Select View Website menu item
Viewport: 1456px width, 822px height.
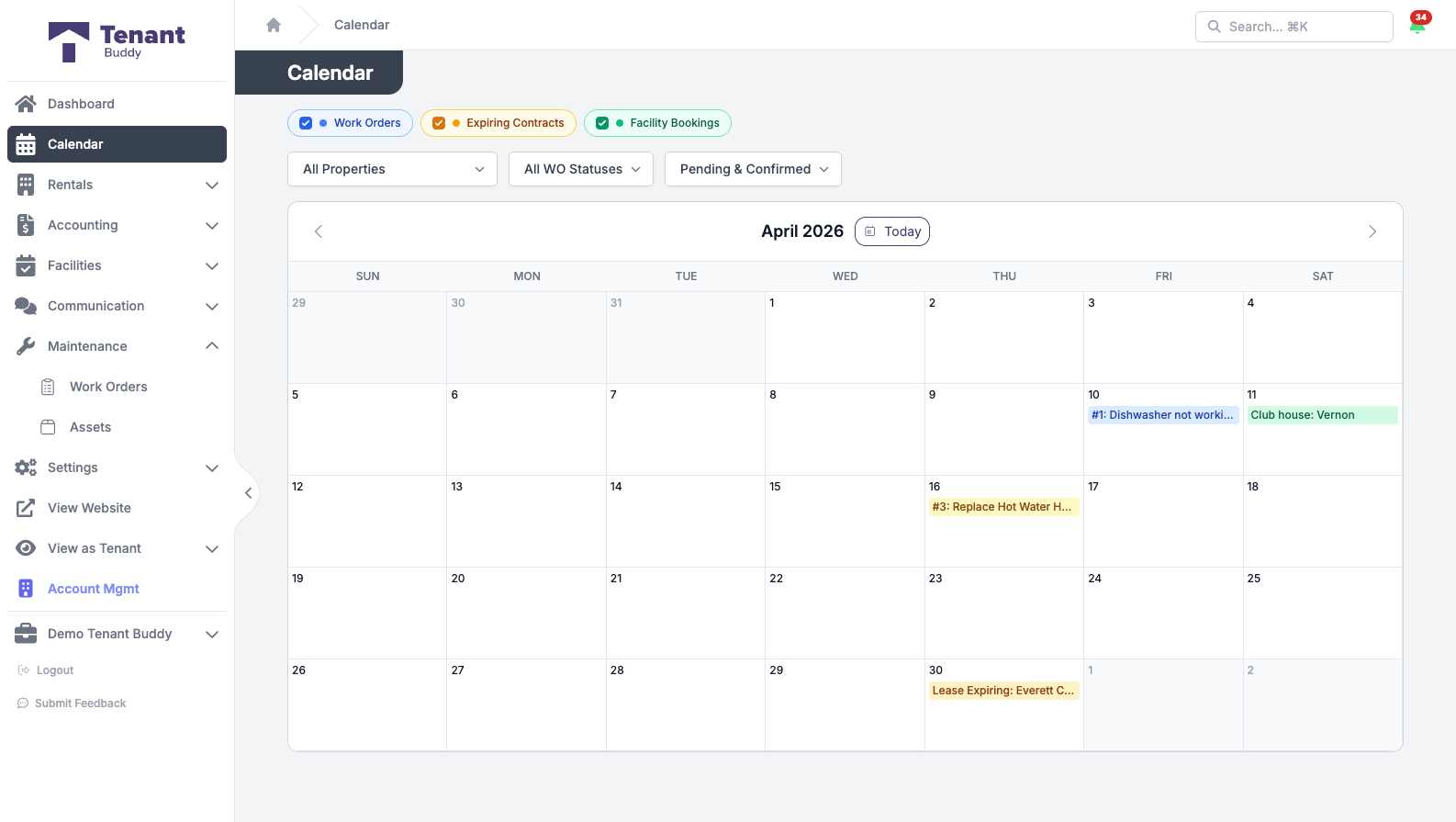[x=117, y=508]
